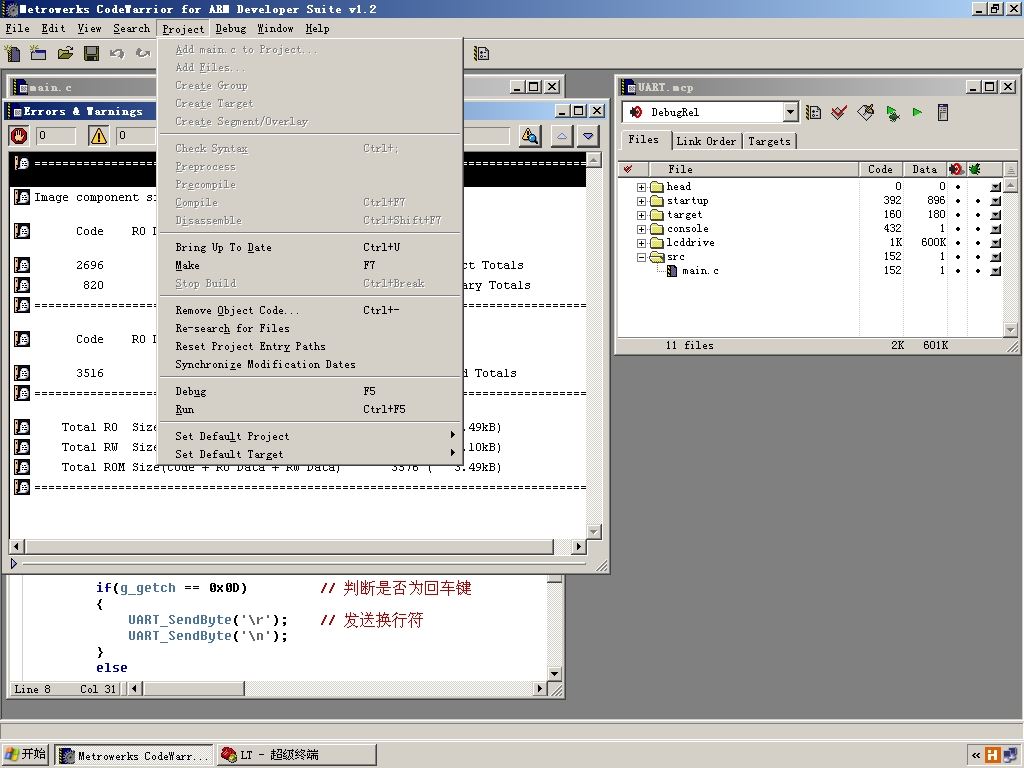Click the second toolbar icon beside New file

tap(39, 53)
